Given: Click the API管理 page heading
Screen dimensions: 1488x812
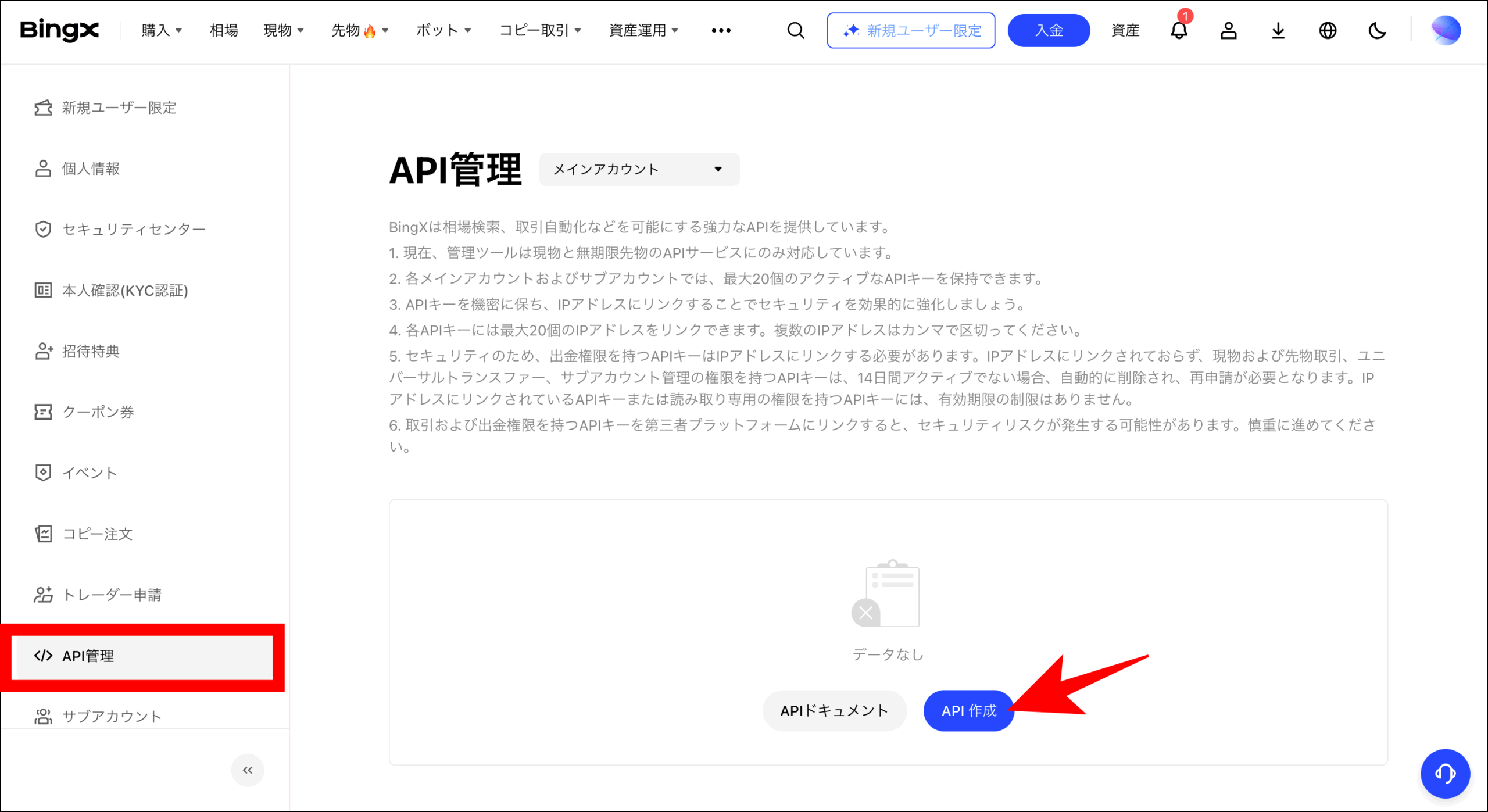Looking at the screenshot, I should pyautogui.click(x=455, y=170).
